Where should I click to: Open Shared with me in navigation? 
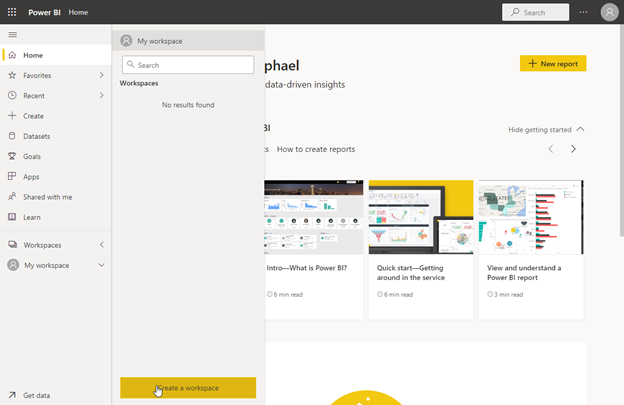56,197
